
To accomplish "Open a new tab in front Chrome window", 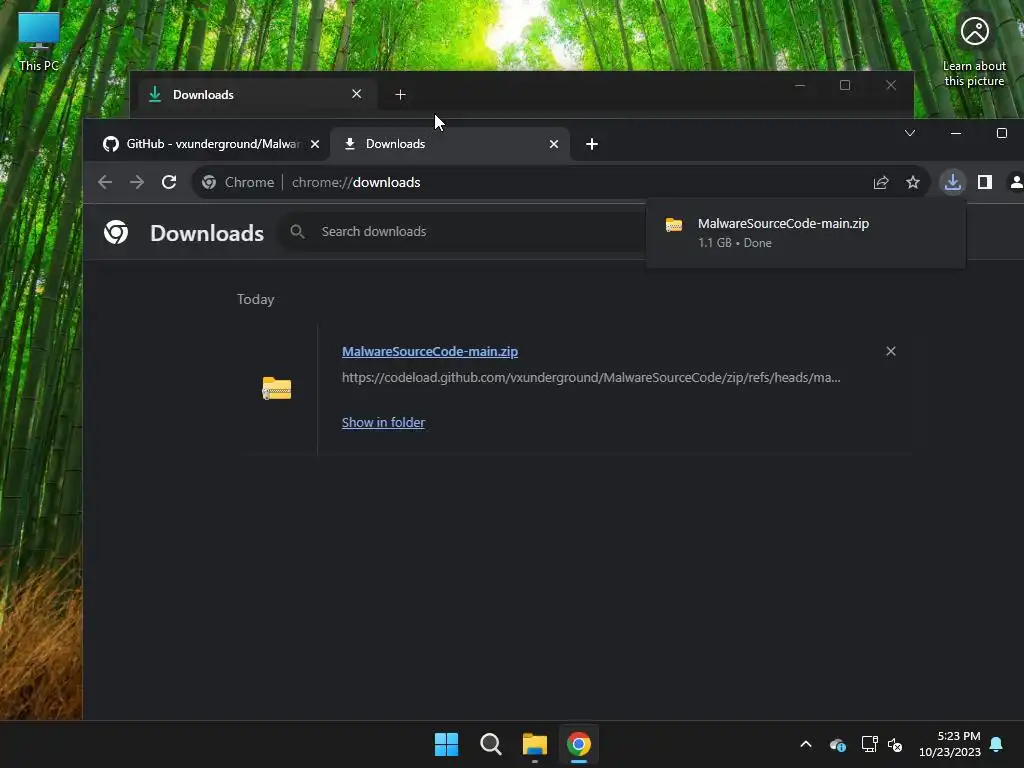I will [592, 144].
